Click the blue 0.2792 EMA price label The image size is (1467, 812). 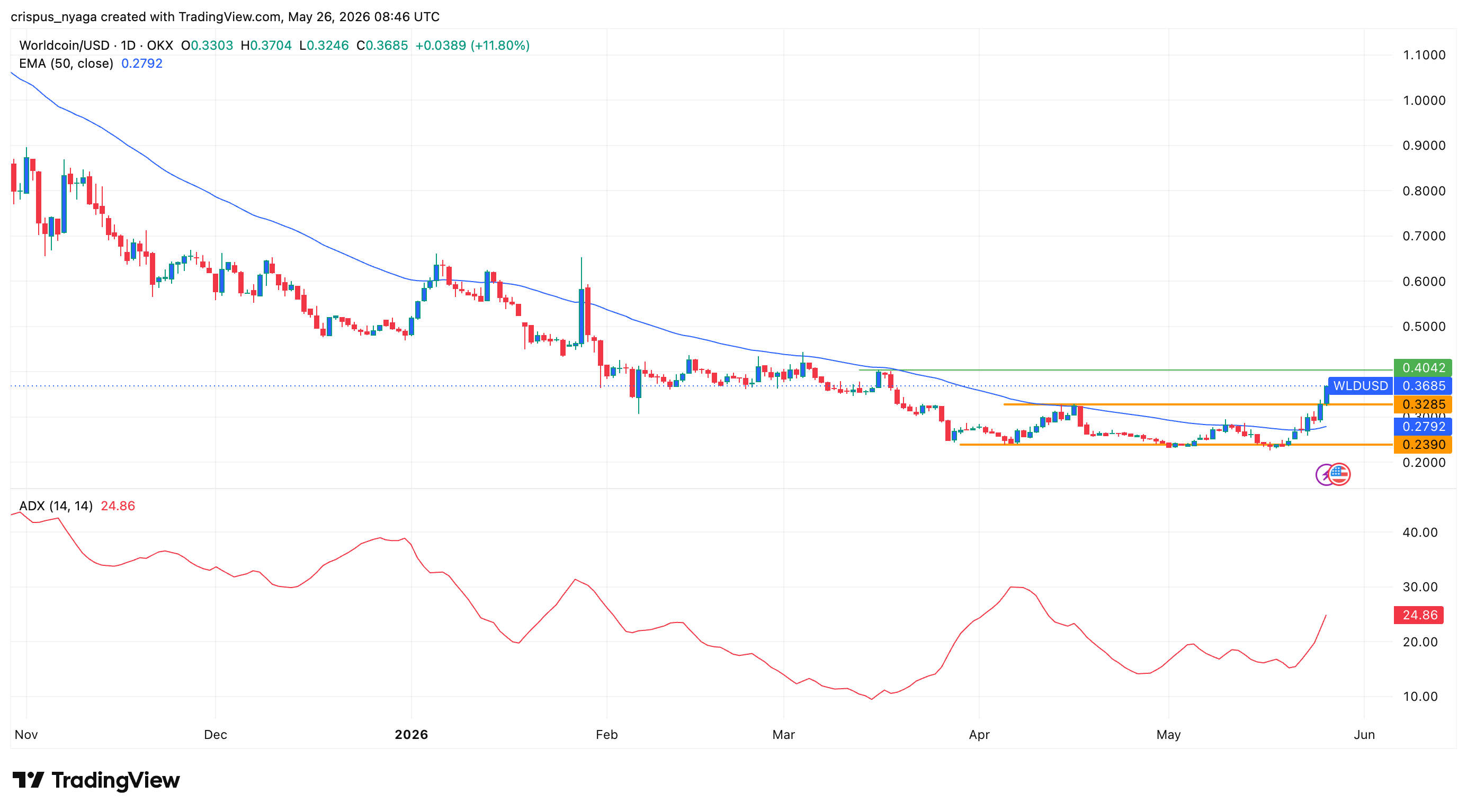coord(1423,426)
